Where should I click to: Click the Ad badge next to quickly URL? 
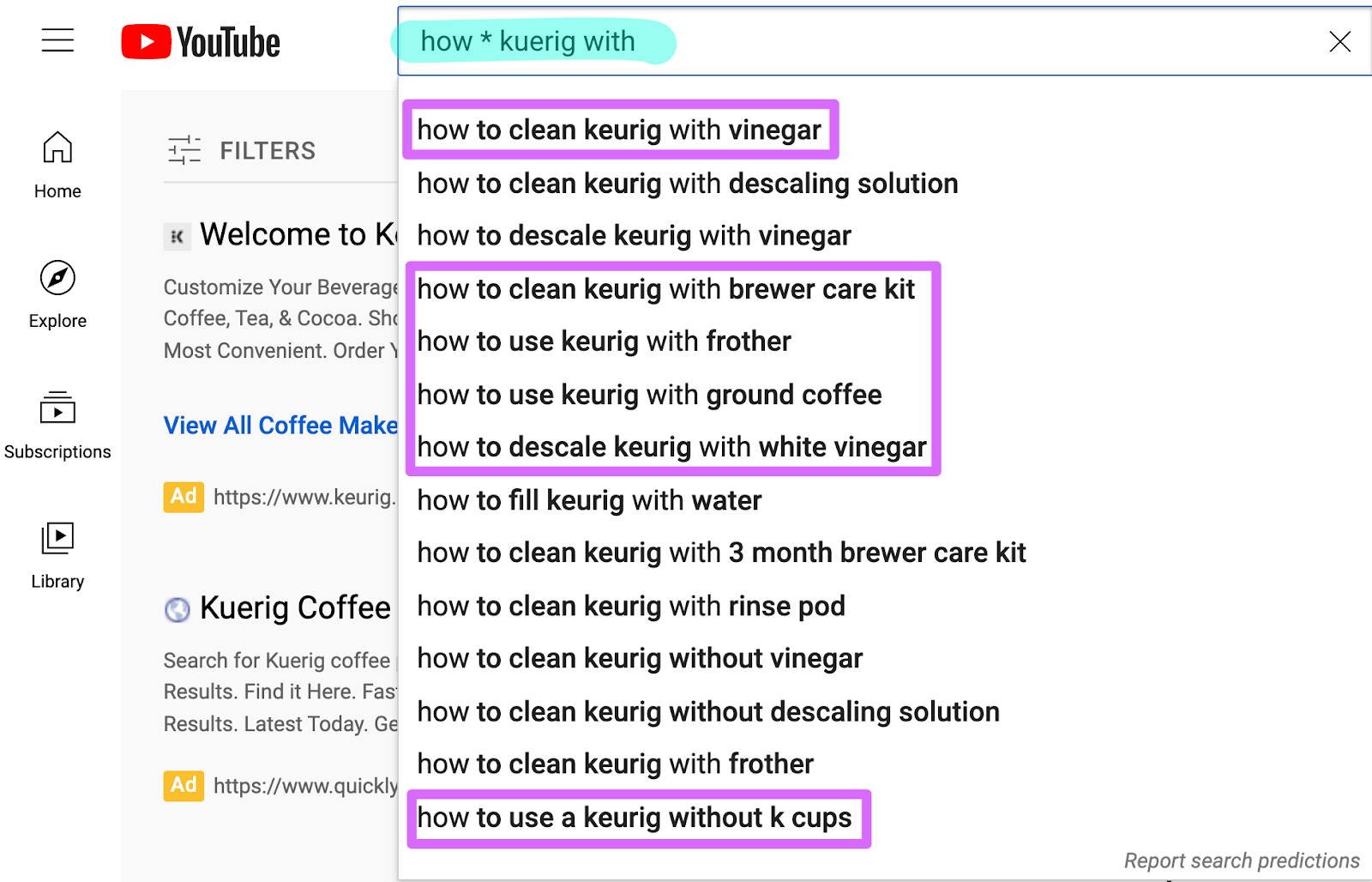(184, 785)
